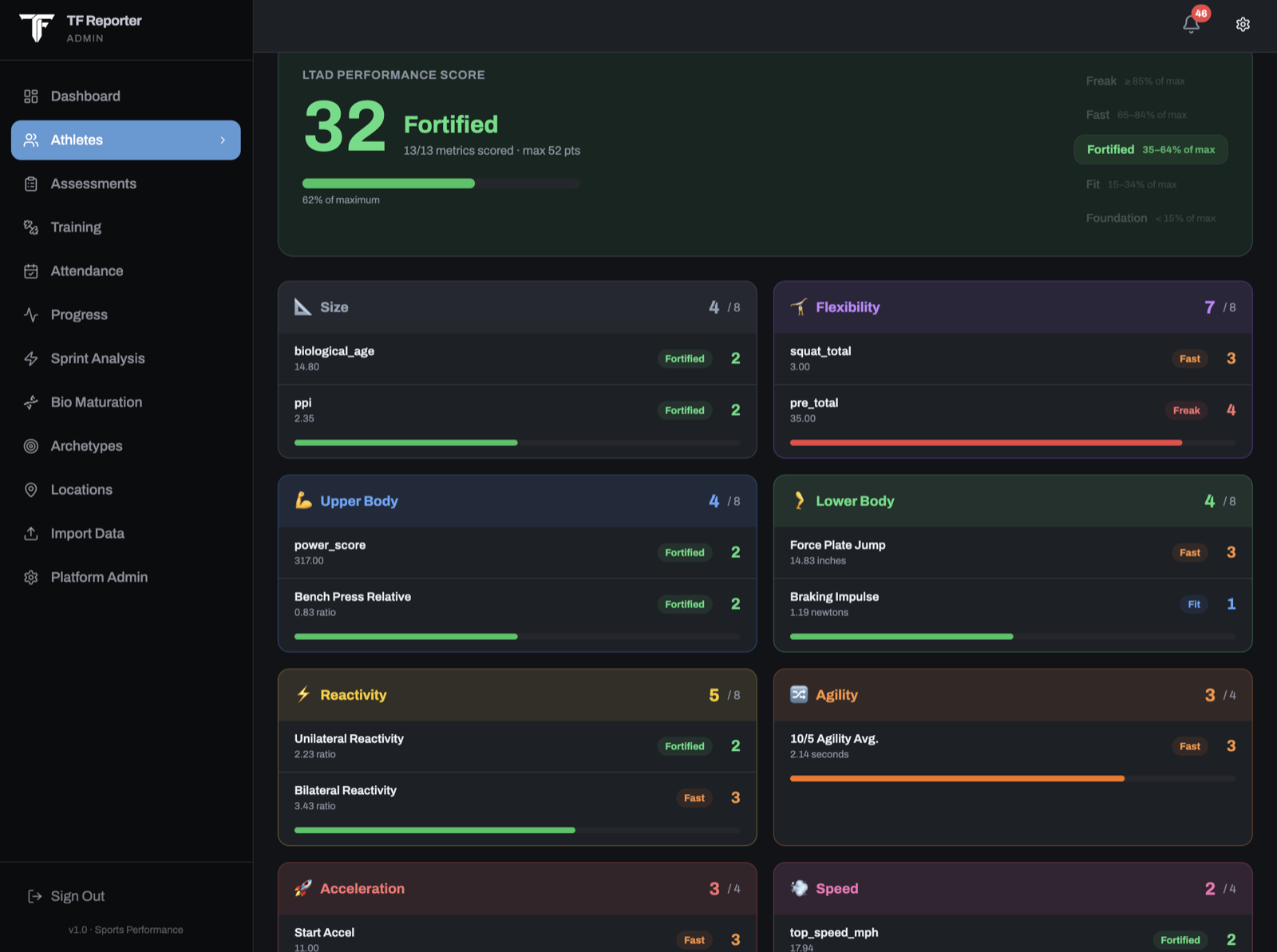Click the Fast badge on squat_total

point(1190,359)
